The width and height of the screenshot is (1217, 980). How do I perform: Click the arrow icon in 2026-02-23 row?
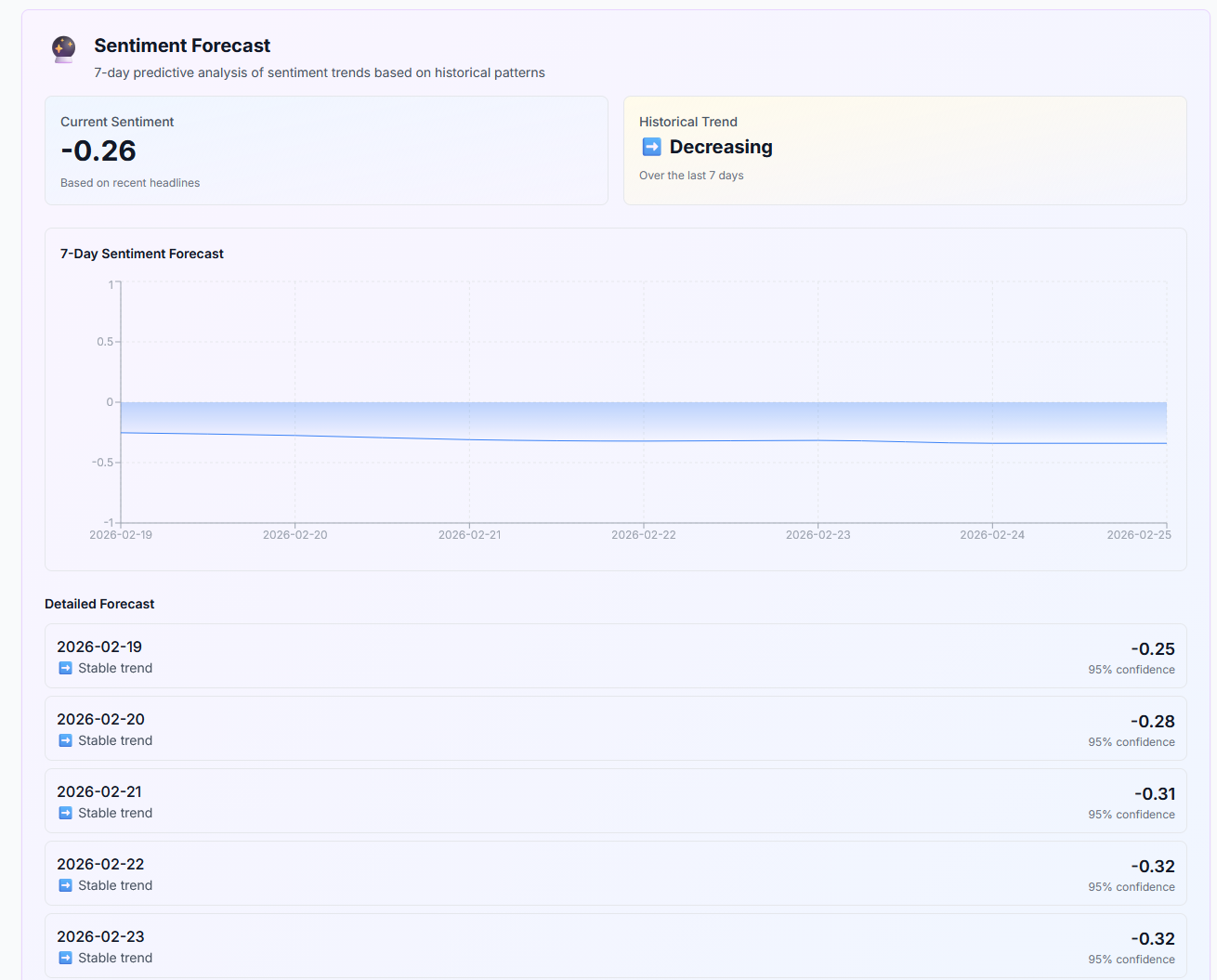(x=65, y=958)
